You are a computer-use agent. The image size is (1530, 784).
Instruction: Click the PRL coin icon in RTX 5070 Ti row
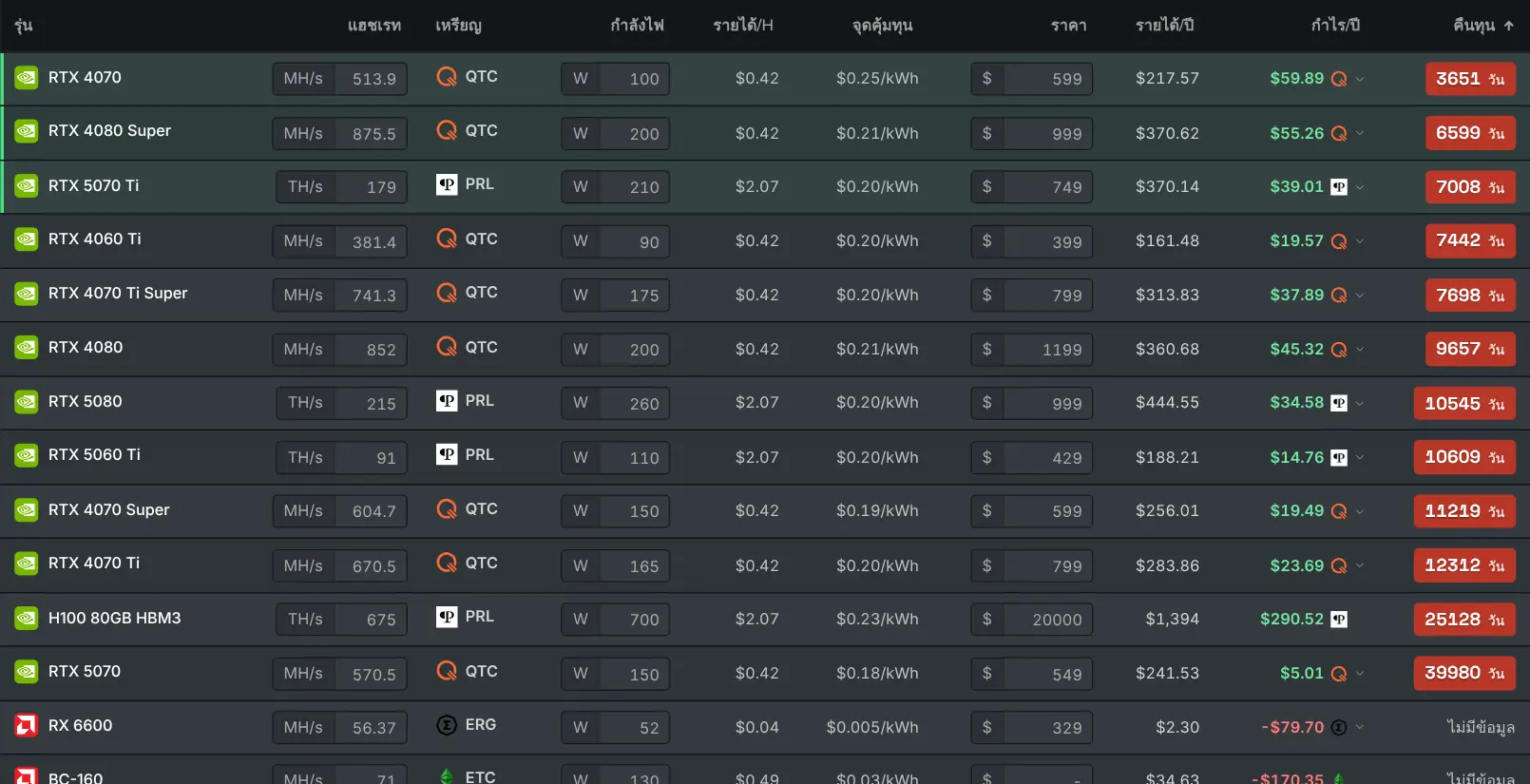point(447,184)
